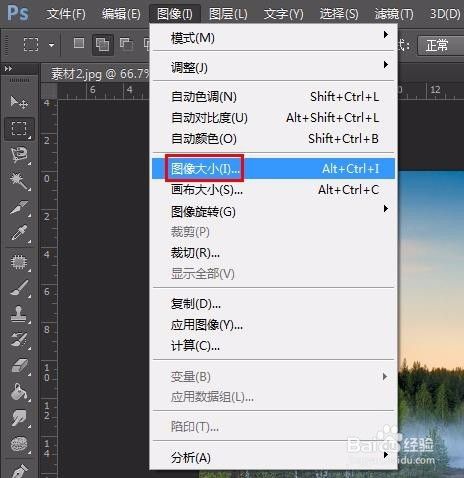Open the 编辑(E) menu

121,14
